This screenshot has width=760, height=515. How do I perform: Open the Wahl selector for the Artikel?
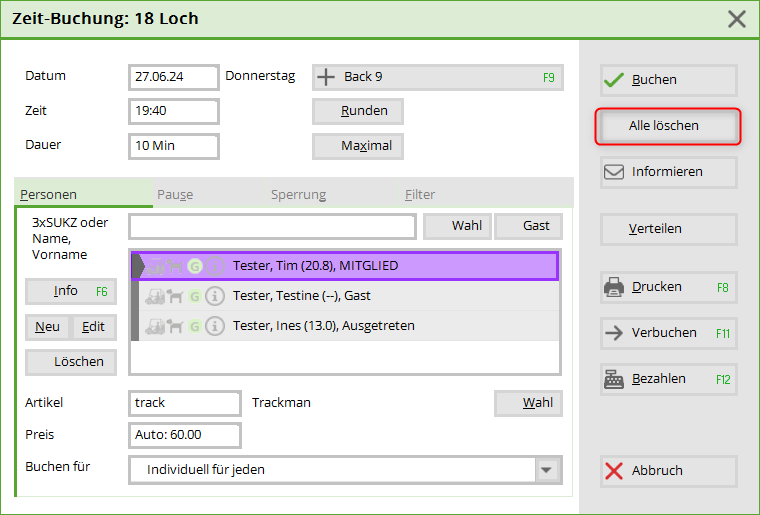point(528,403)
